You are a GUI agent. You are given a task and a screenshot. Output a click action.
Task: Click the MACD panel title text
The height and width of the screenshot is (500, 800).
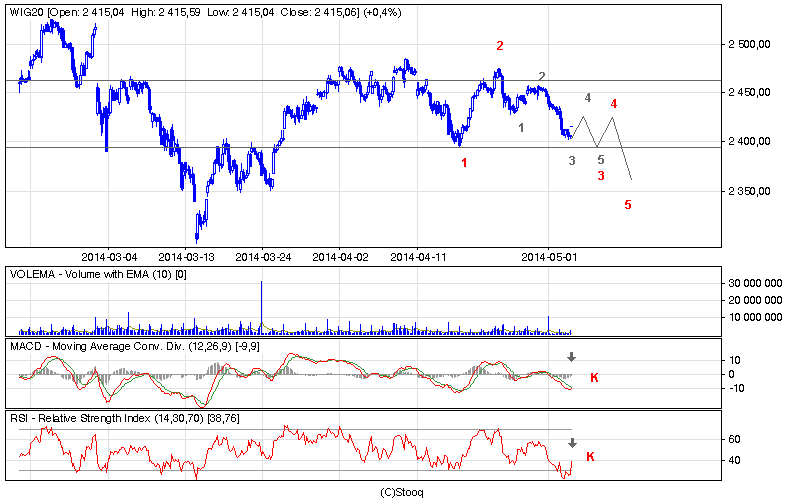coord(135,346)
